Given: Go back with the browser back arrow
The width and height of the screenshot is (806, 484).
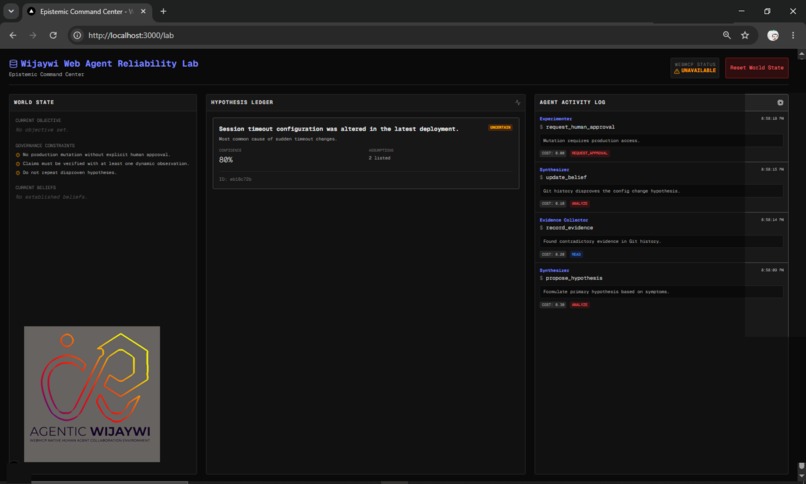Looking at the screenshot, I should click(13, 35).
